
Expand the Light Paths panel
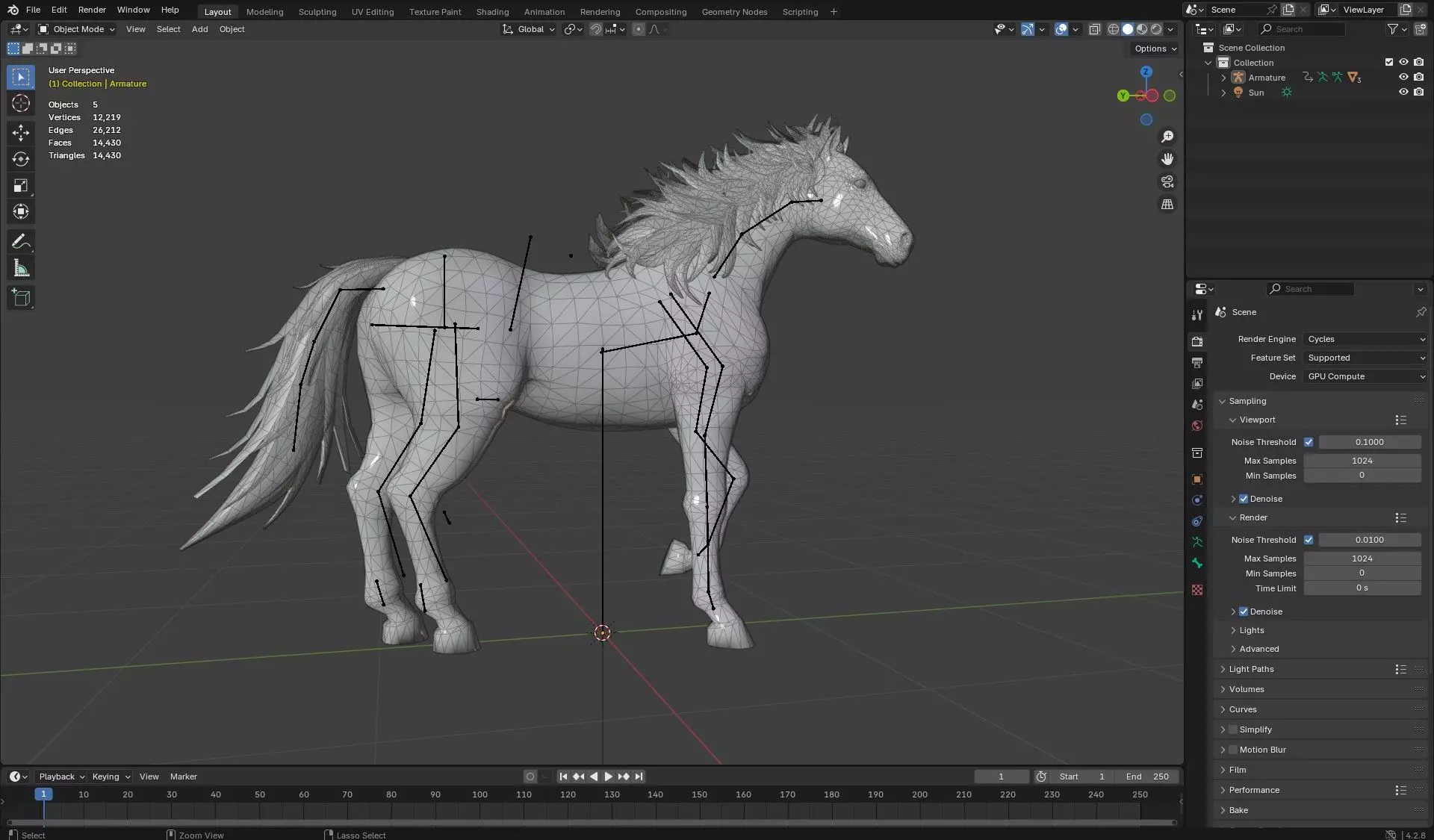click(x=1252, y=669)
